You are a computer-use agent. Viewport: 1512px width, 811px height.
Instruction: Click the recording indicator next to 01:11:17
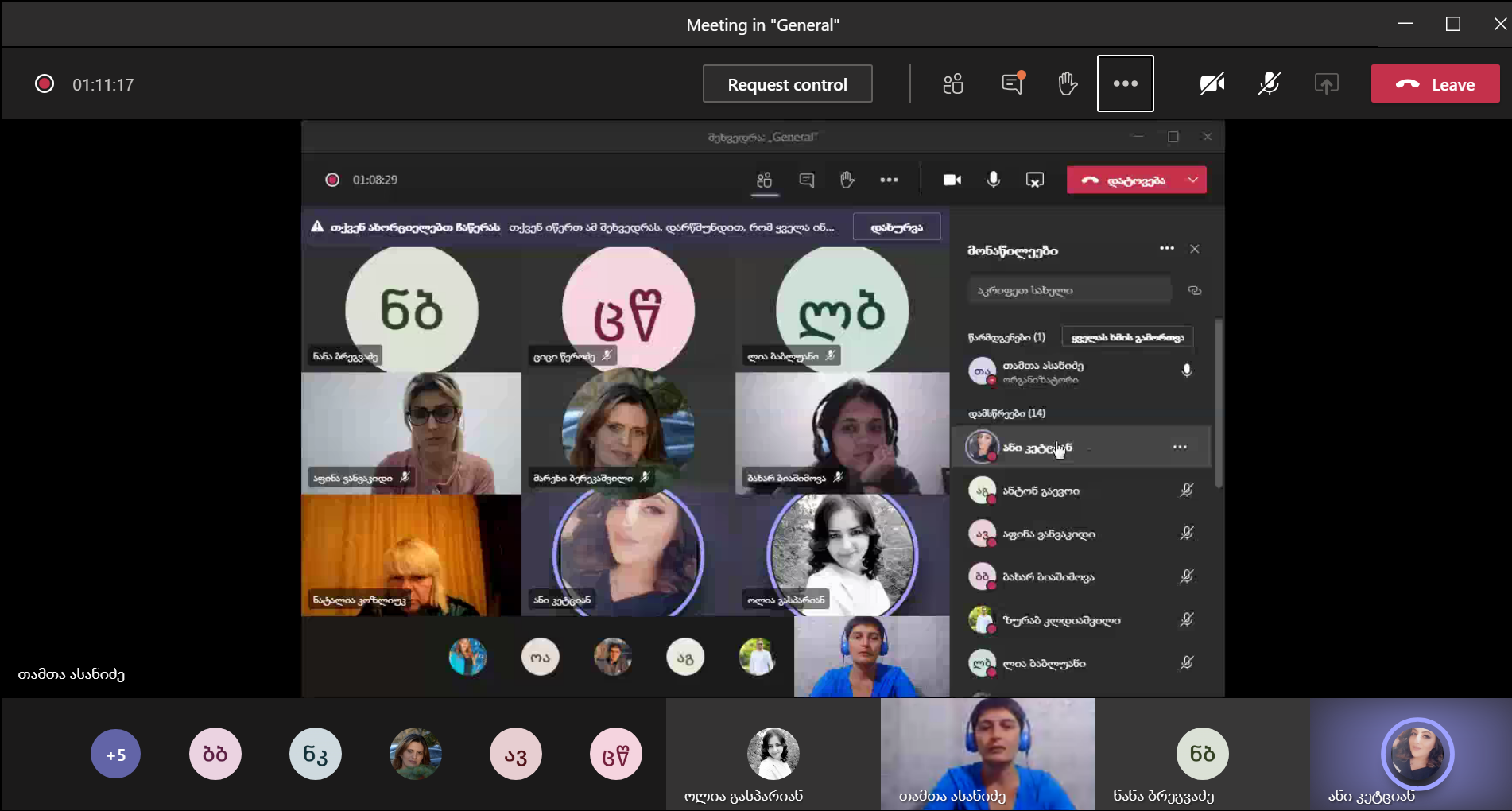pyautogui.click(x=45, y=84)
